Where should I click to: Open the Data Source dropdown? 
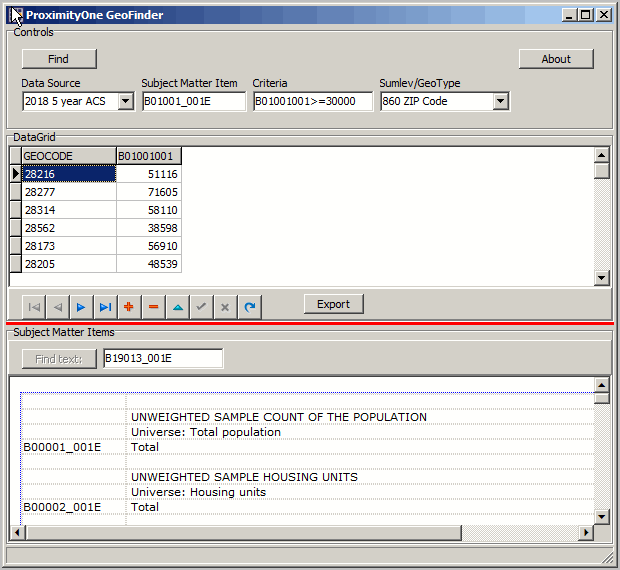point(125,101)
